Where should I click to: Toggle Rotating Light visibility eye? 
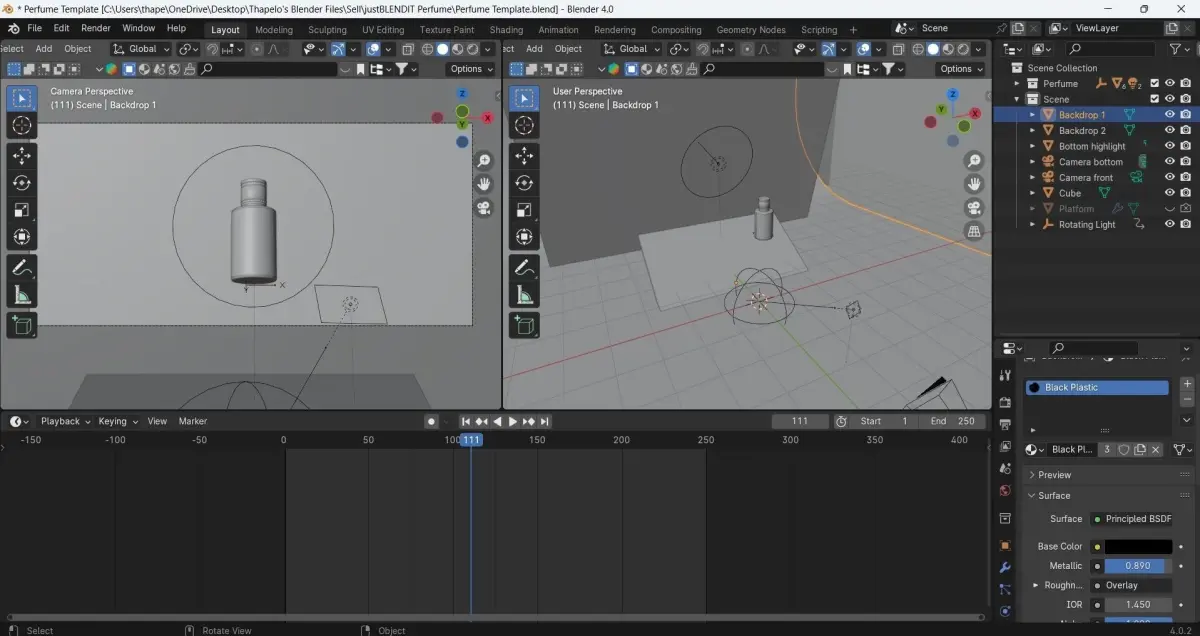tap(1169, 224)
